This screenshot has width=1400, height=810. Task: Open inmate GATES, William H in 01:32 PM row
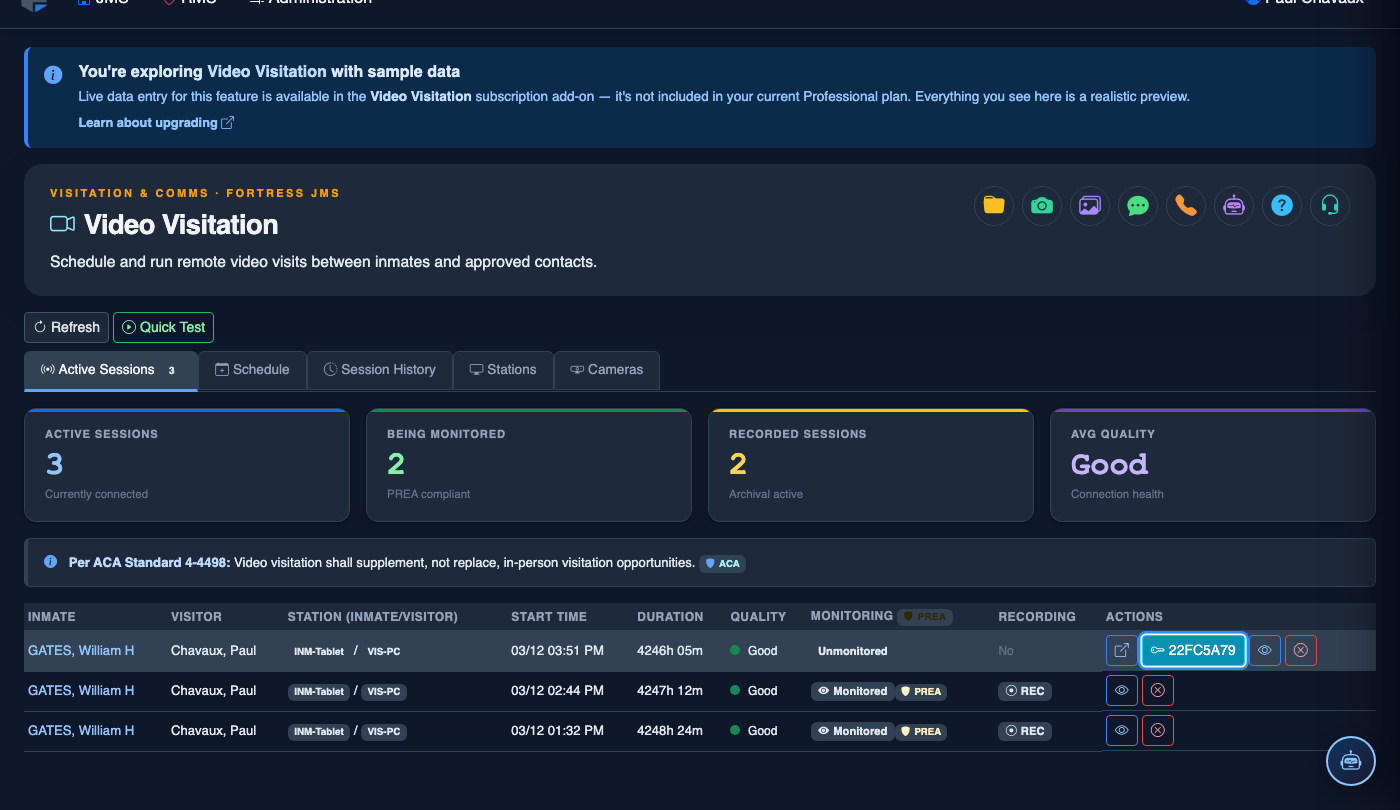point(81,730)
